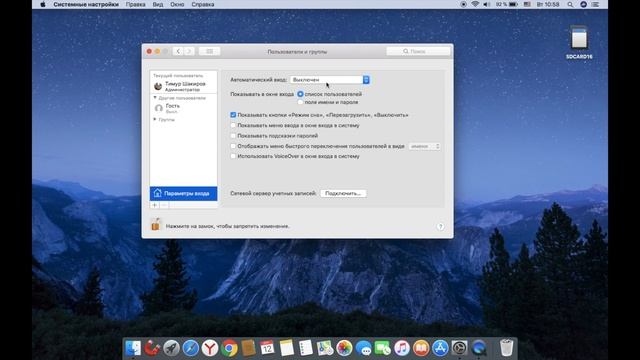Open the volume control in menu bar
This screenshot has height=360, width=640.
click(487, 4)
